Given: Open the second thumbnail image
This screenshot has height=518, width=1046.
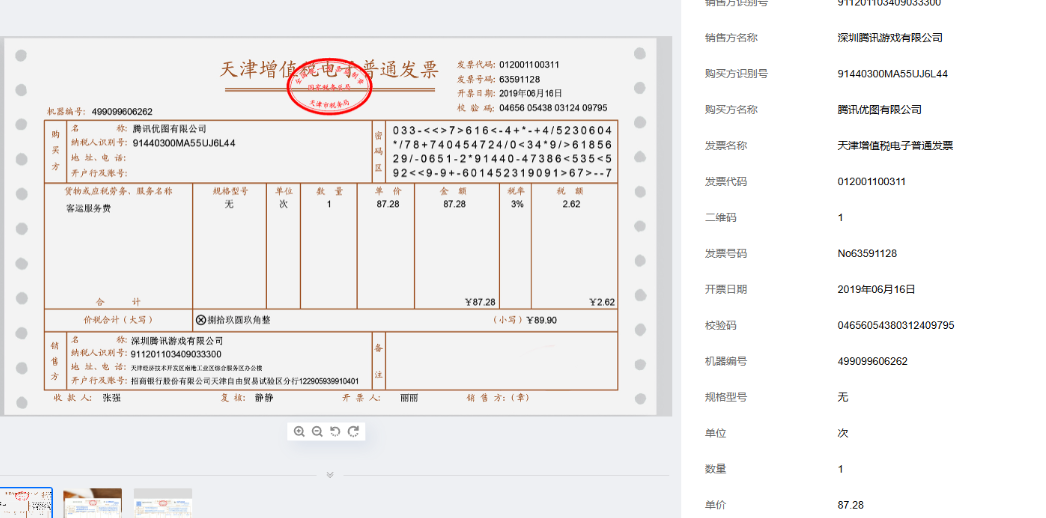Looking at the screenshot, I should point(93,503).
